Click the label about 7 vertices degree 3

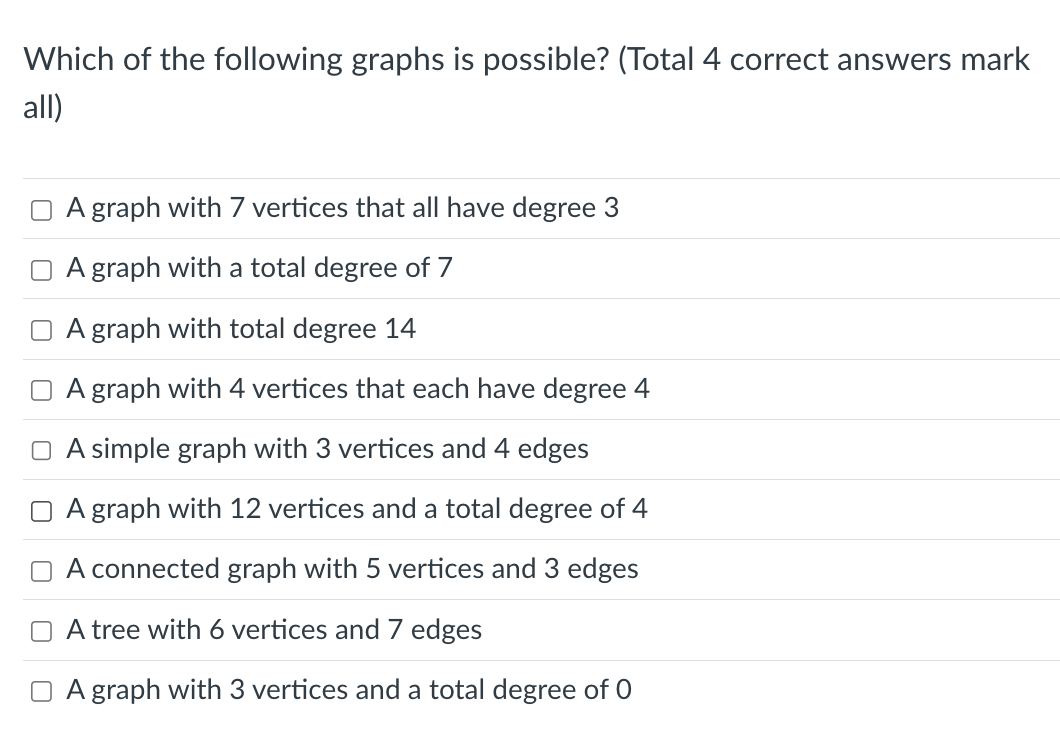pyautogui.click(x=343, y=208)
